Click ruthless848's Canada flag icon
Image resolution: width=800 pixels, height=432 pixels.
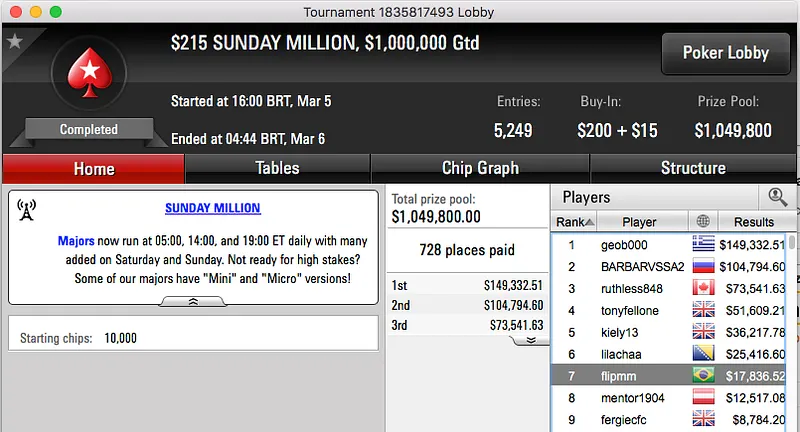coord(704,288)
